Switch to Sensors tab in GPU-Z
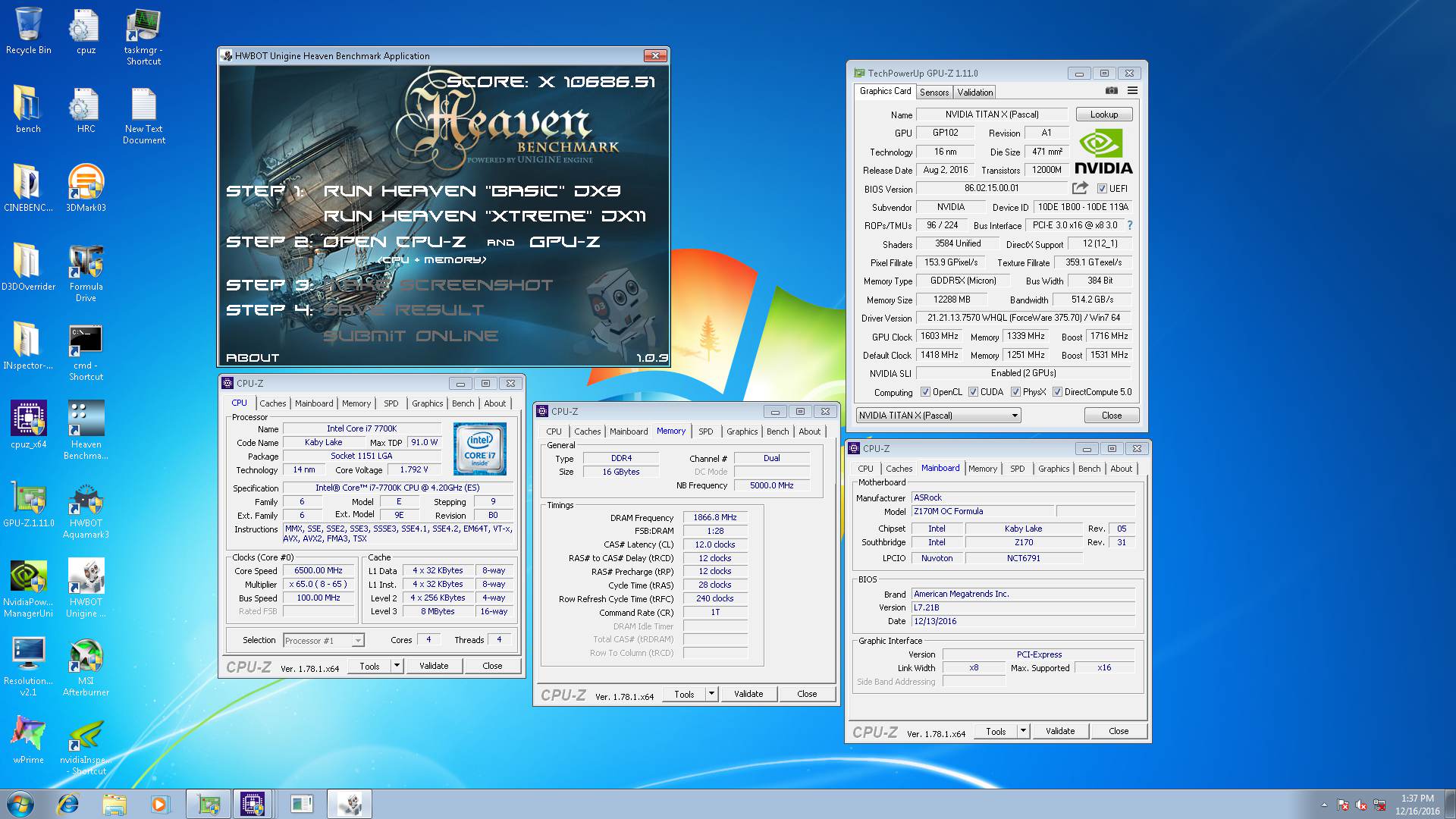 934,92
